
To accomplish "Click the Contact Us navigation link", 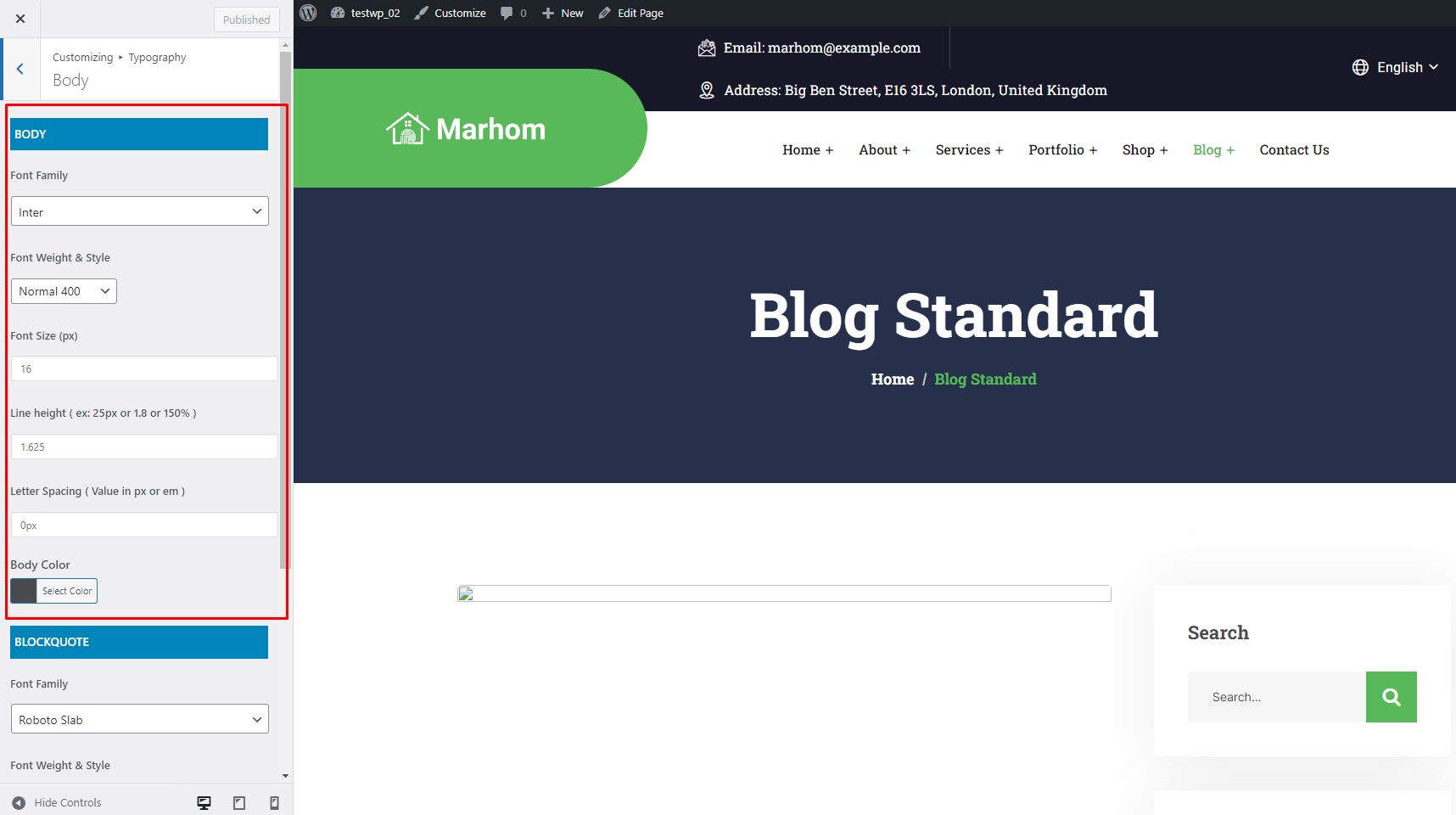I will pos(1294,149).
